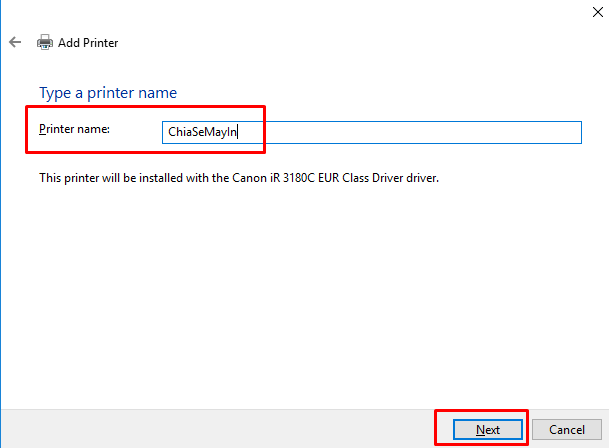Go back with the back arrow
Screen dimensions: 609x448
tap(15, 42)
